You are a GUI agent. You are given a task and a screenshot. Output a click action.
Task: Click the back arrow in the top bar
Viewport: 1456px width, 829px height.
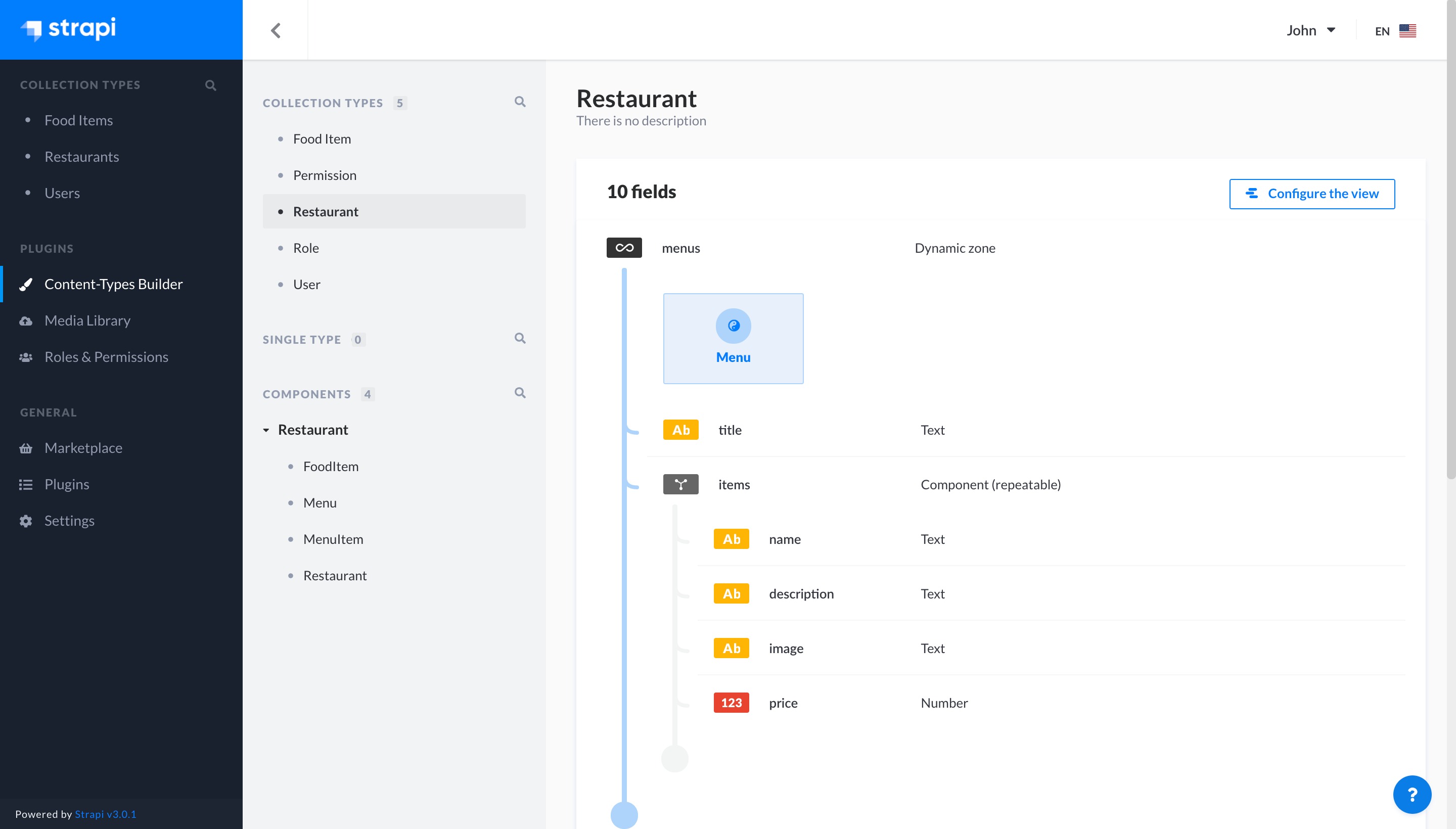pyautogui.click(x=276, y=30)
